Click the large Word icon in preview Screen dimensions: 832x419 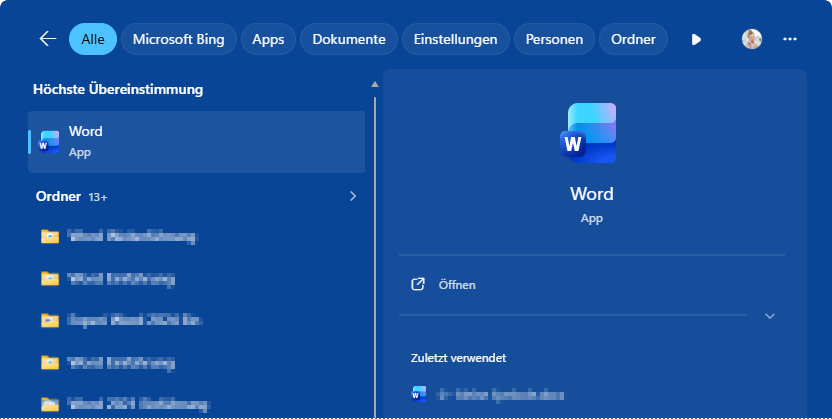click(x=588, y=133)
